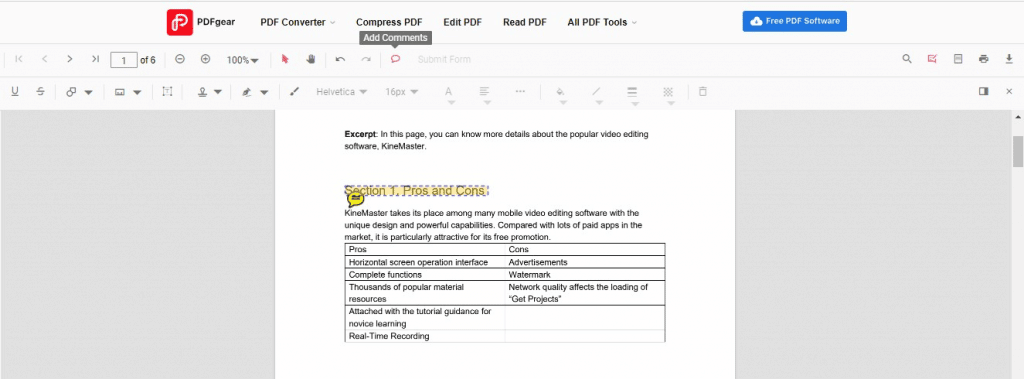Select the strikethrough annotation tool
Image resolution: width=1024 pixels, height=379 pixels.
40,91
